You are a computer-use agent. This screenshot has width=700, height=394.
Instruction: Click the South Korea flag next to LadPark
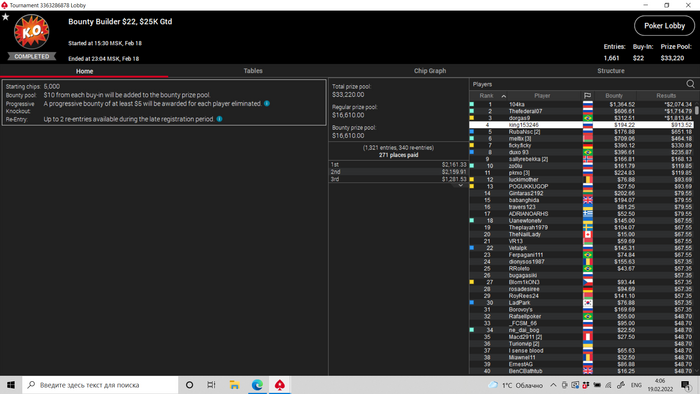click(588, 303)
